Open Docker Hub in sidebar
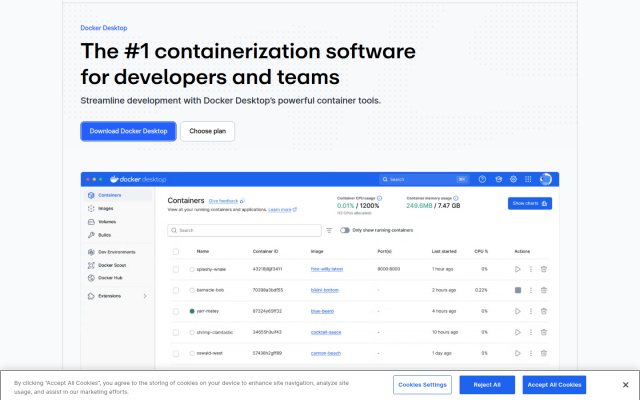Screen dimensions: 640x400 [110, 278]
